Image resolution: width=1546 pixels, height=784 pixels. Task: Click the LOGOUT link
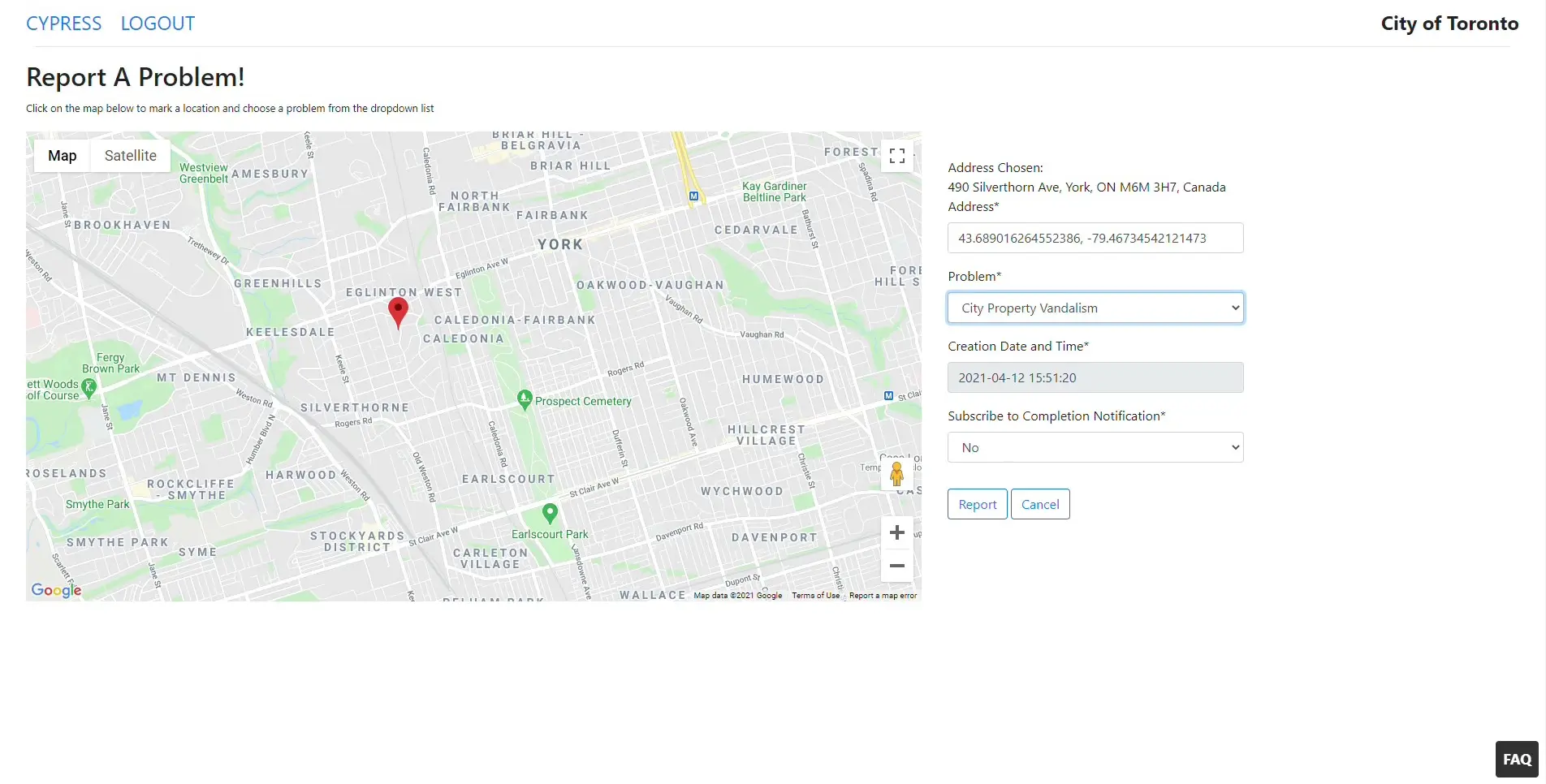point(158,24)
